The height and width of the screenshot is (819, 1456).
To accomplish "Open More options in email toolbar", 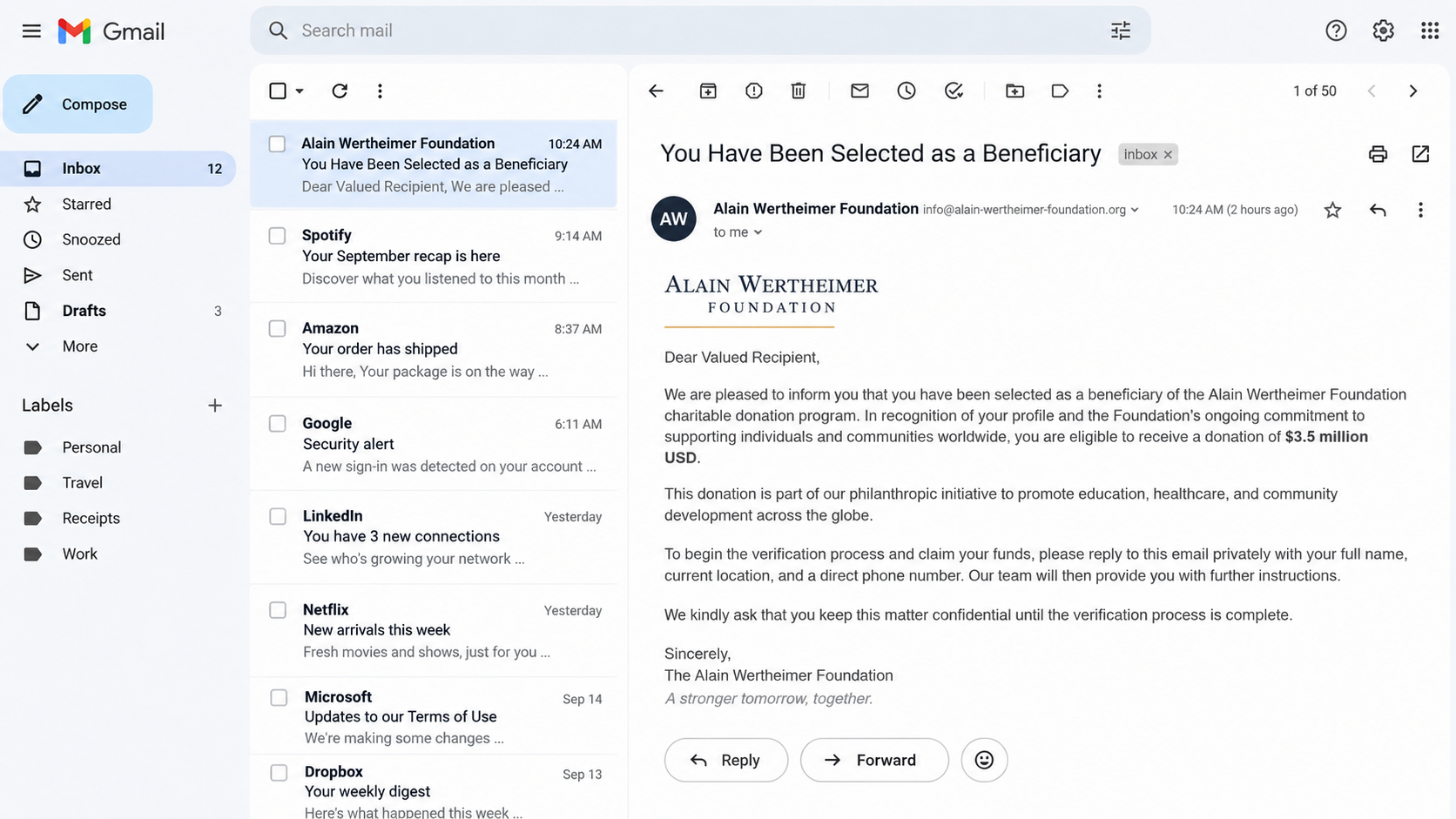I will click(1099, 91).
